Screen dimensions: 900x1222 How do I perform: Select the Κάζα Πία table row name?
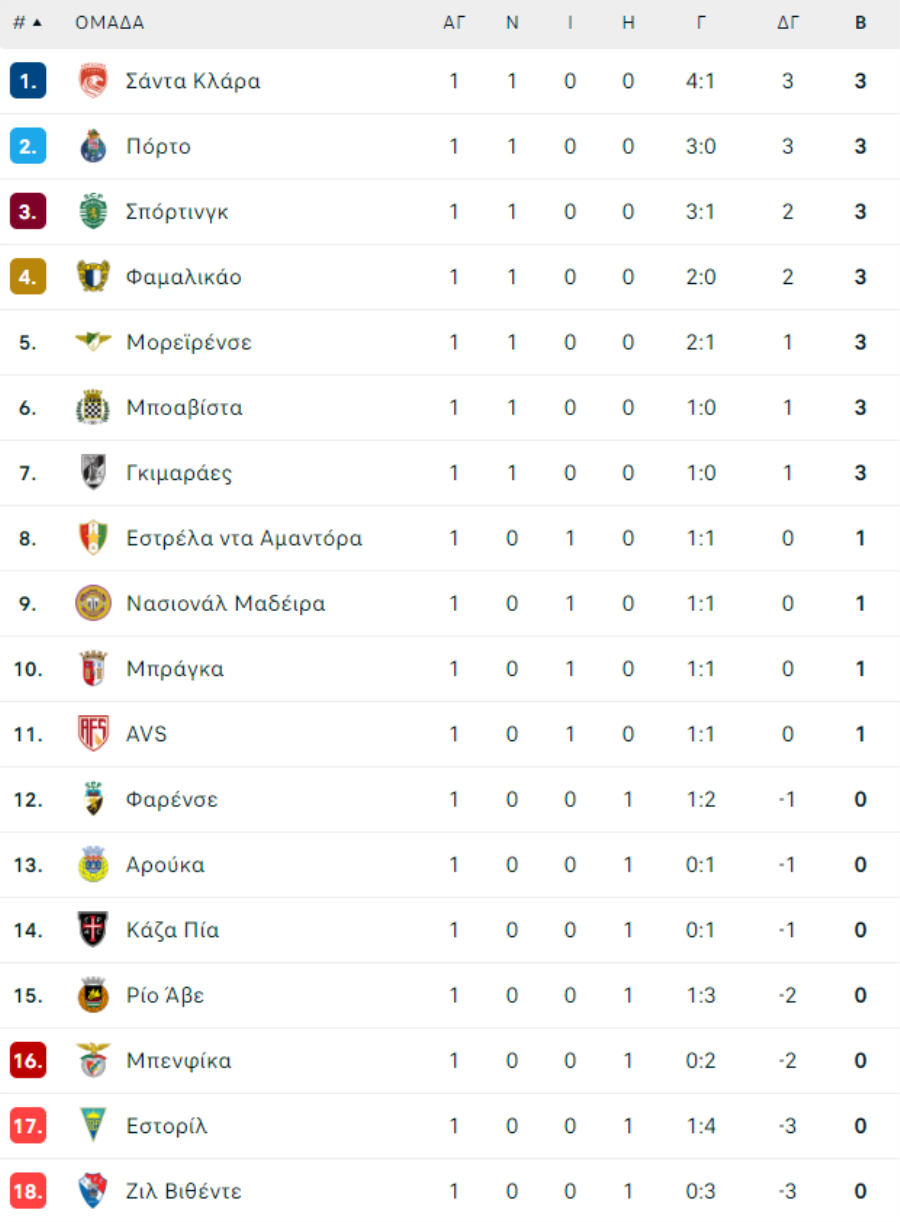pyautogui.click(x=173, y=930)
